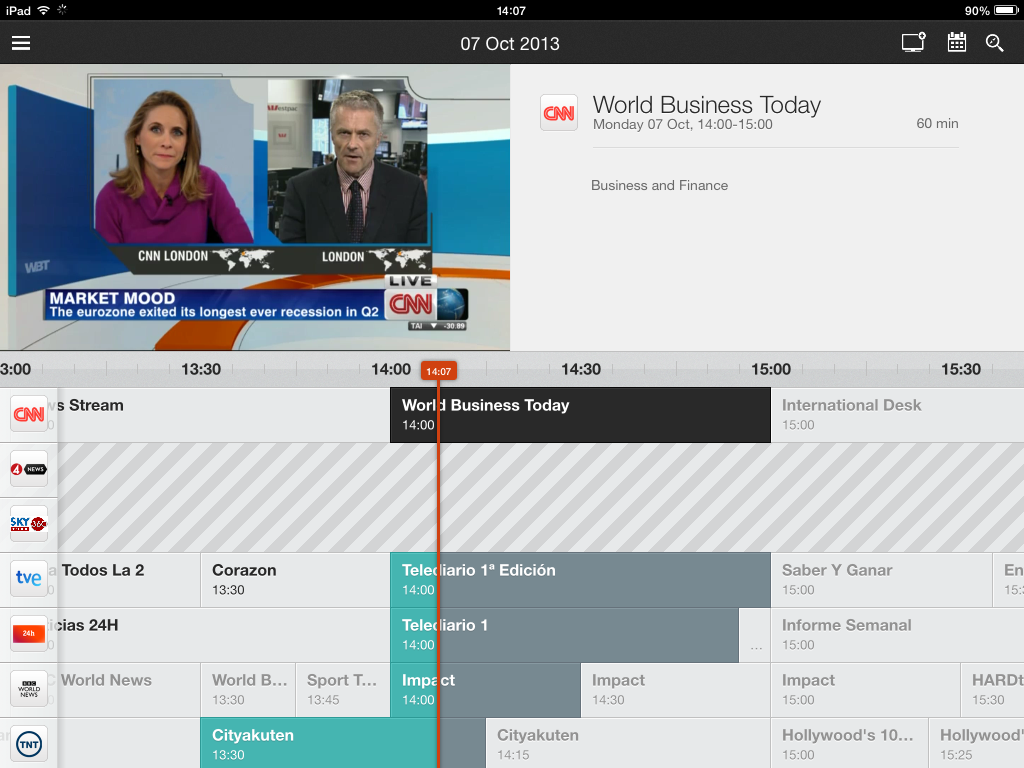Screen dimensions: 1024x768
Task: Open Informe Semanal listing
Action: pos(897,635)
